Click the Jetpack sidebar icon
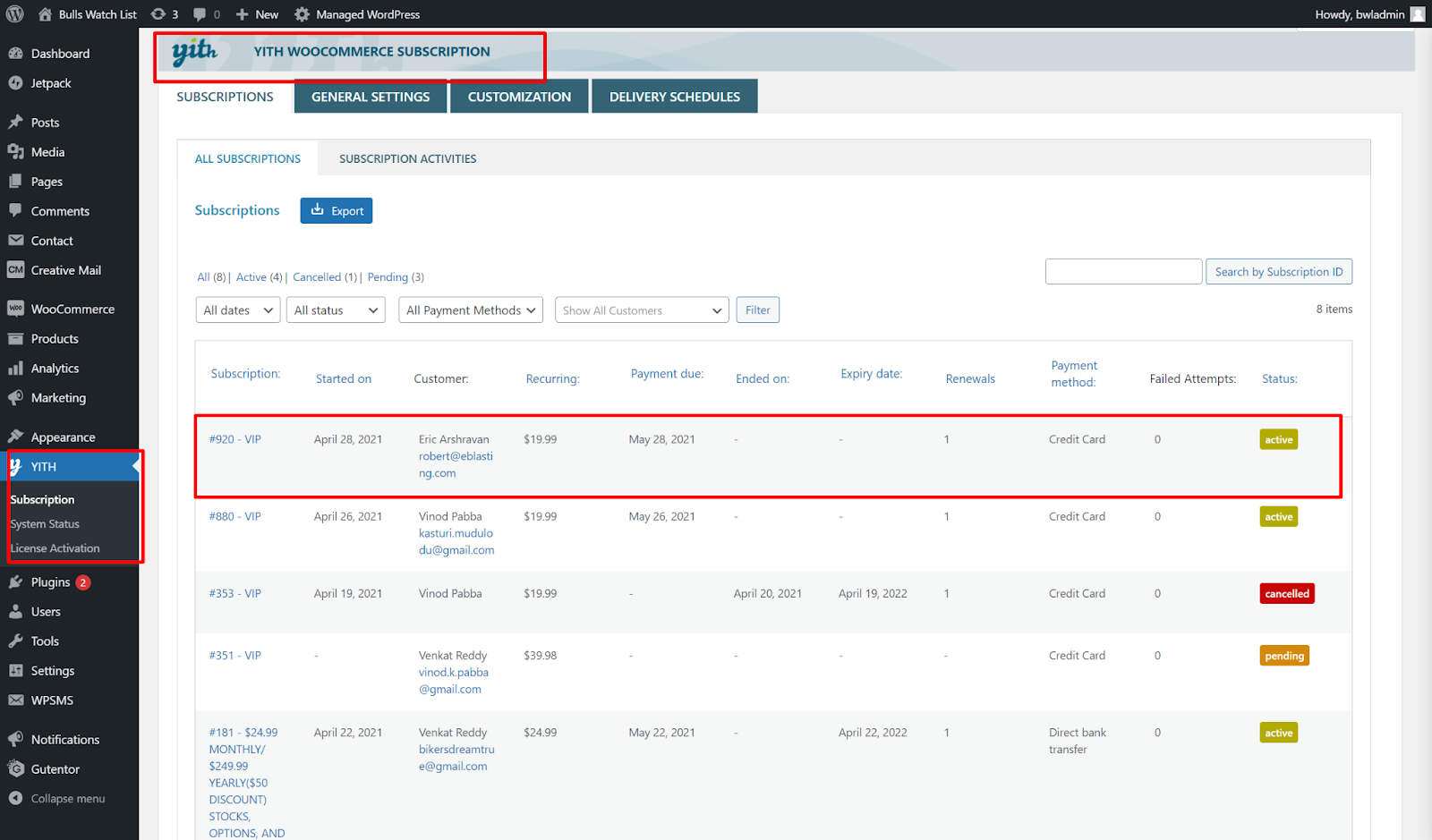 pos(15,83)
